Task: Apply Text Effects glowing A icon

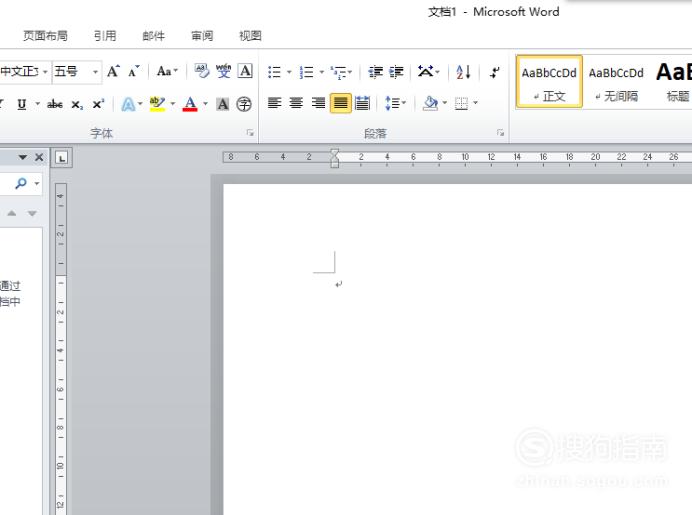Action: [128, 105]
